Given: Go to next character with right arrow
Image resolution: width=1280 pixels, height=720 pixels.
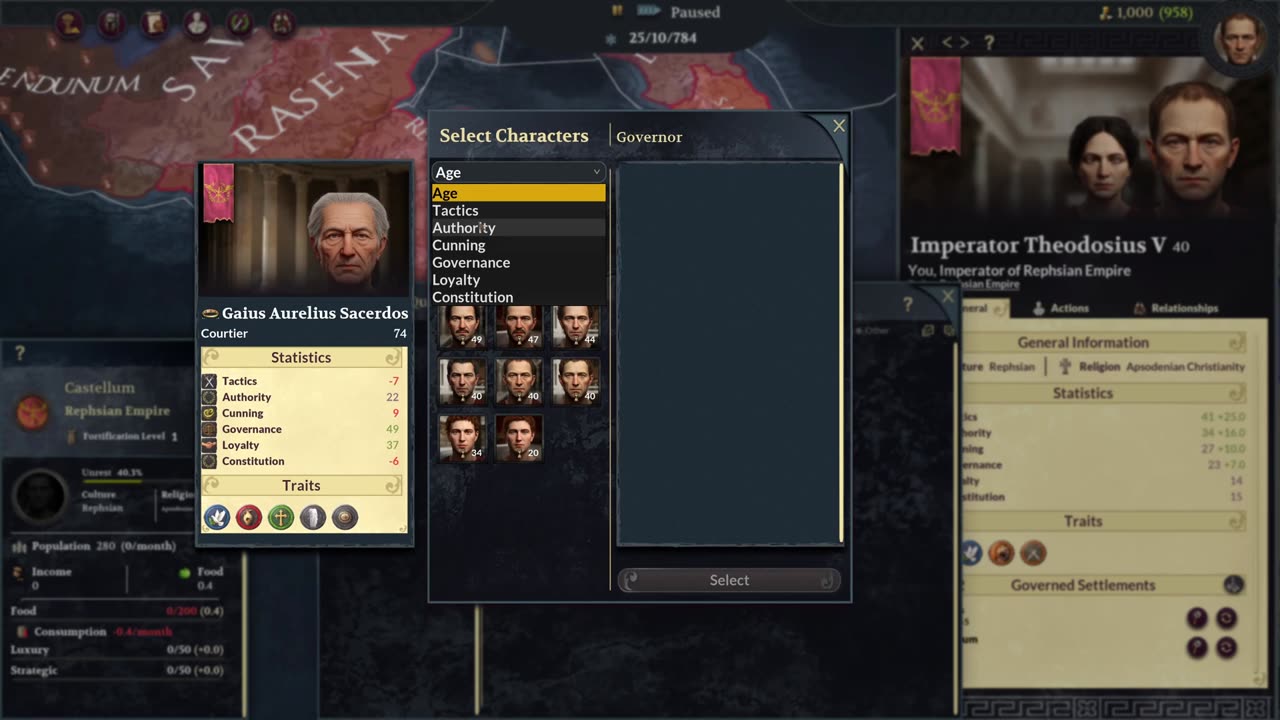Looking at the screenshot, I should point(964,43).
